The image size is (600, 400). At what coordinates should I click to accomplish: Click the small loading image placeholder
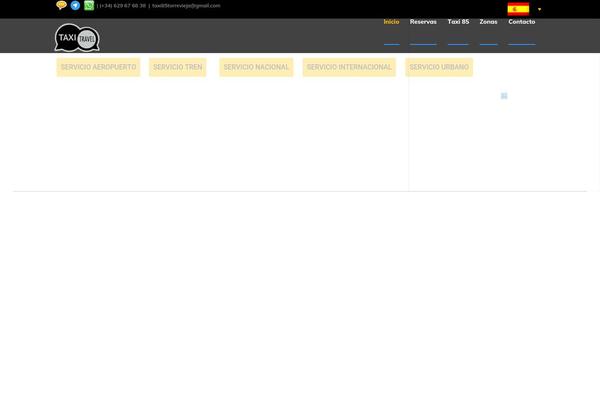tap(504, 96)
